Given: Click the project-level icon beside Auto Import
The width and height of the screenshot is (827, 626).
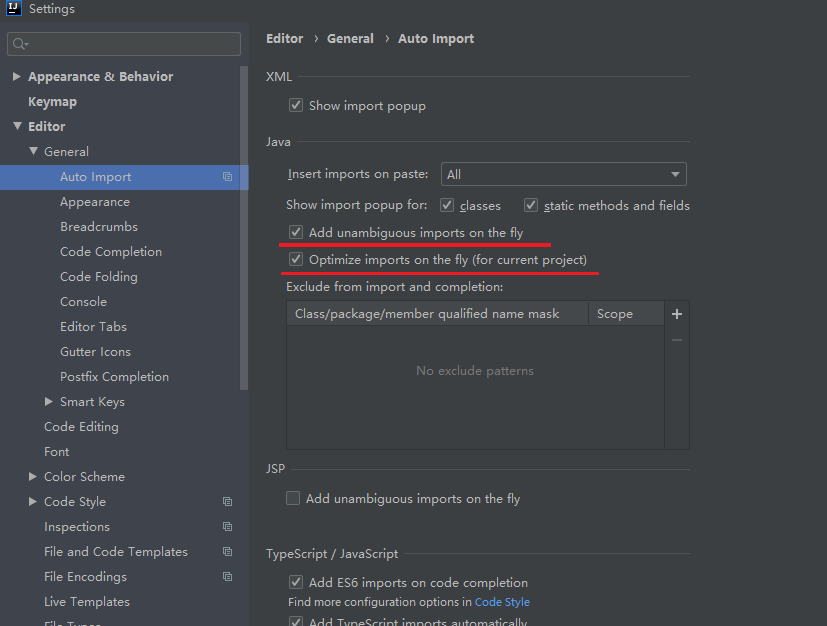Looking at the screenshot, I should 227,177.
